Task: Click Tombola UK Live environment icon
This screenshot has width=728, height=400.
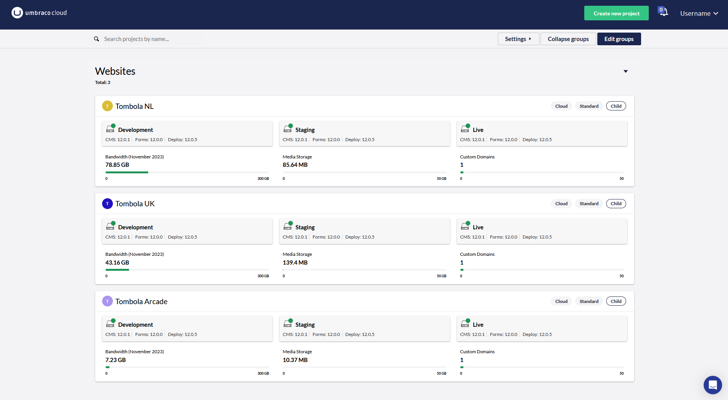Action: point(465,226)
